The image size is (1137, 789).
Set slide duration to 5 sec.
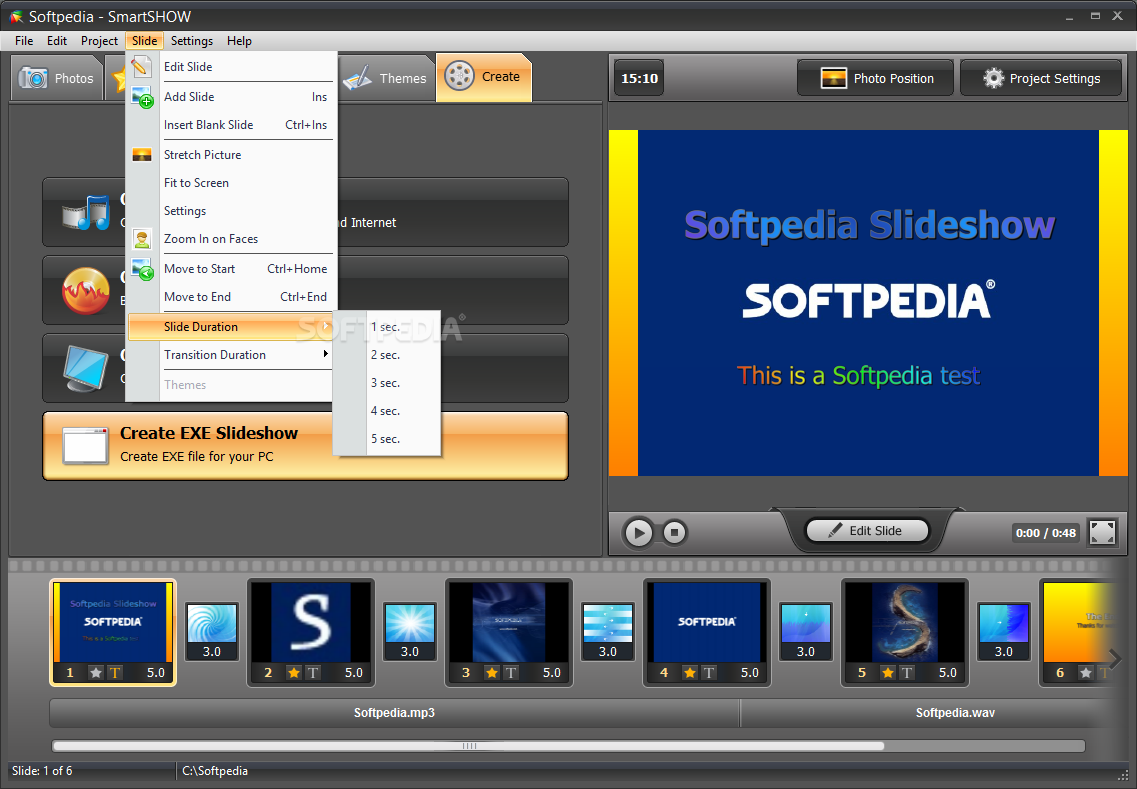click(386, 439)
